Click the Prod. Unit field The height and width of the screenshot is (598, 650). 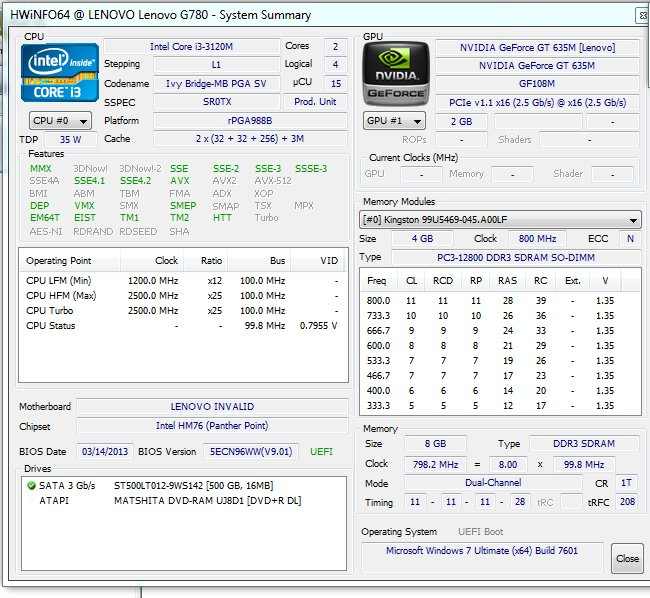pyautogui.click(x=315, y=102)
